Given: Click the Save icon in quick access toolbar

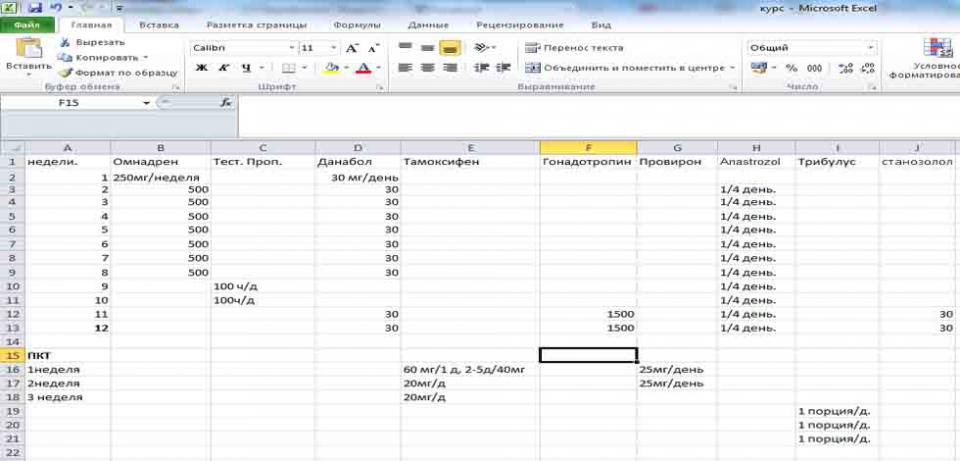Looking at the screenshot, I should point(35,7).
